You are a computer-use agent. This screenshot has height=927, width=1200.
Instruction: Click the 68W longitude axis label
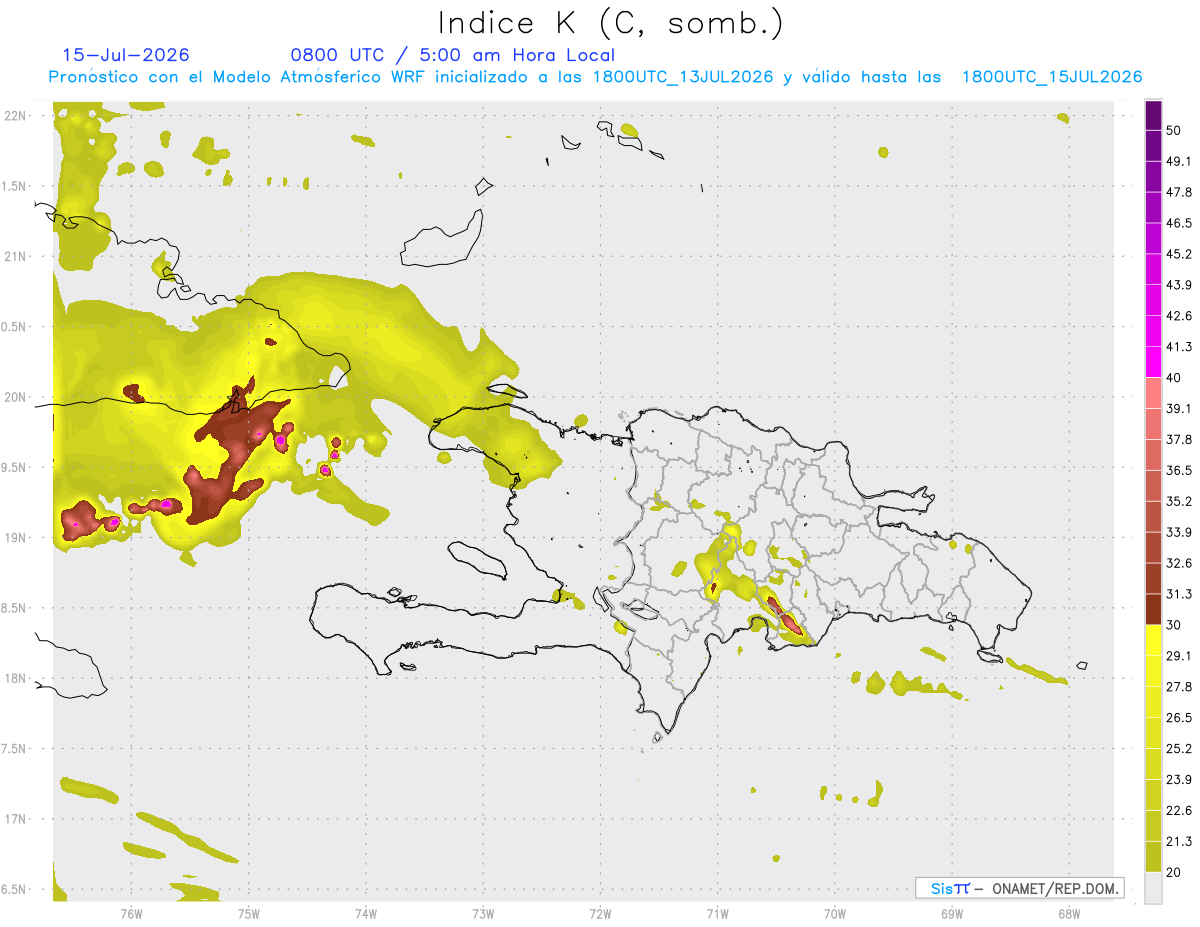click(1068, 913)
